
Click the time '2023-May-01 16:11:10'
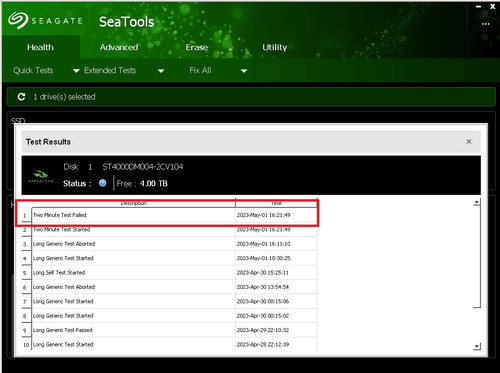(x=263, y=244)
